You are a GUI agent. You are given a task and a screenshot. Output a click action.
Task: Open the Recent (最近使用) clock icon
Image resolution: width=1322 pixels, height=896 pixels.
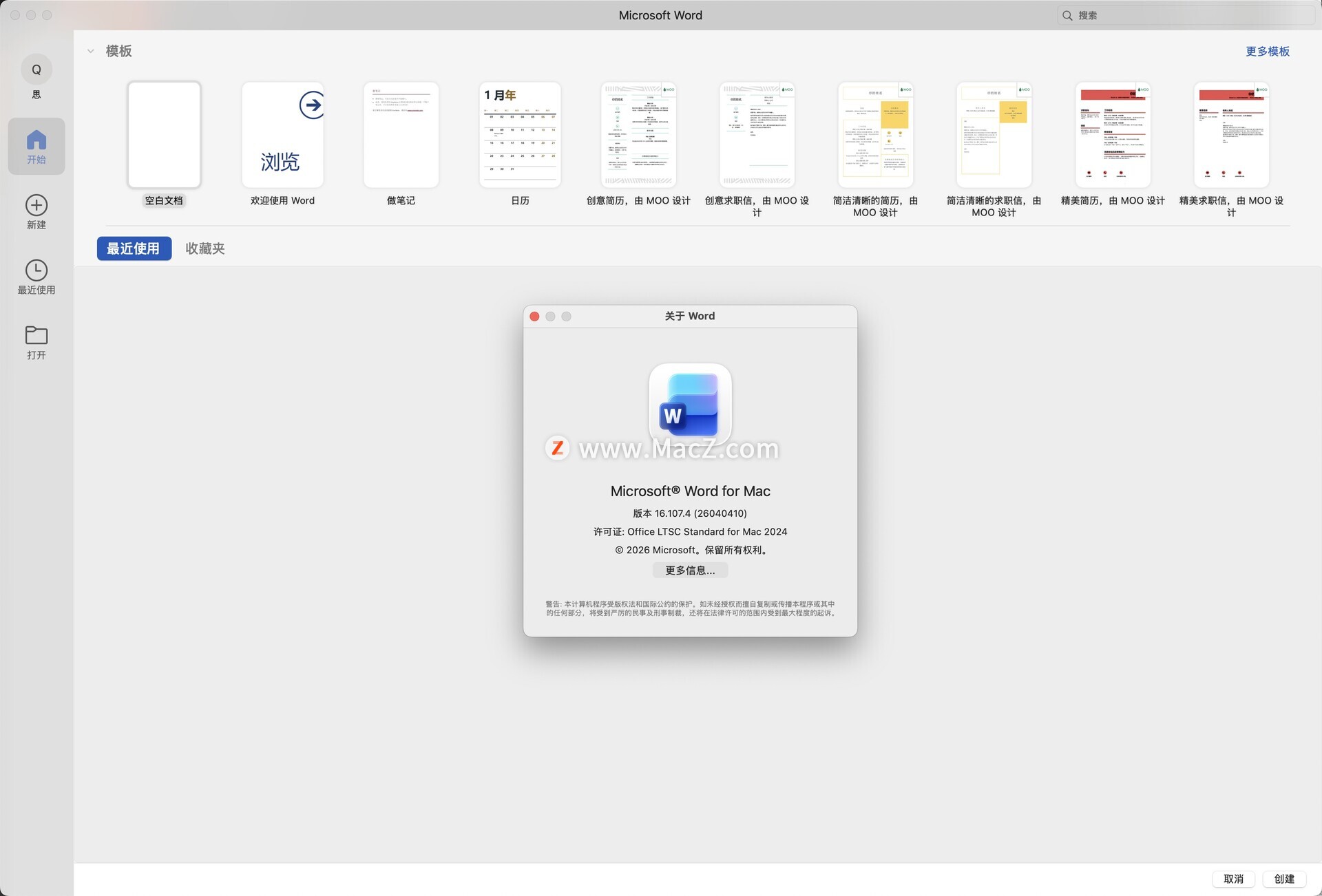click(36, 270)
